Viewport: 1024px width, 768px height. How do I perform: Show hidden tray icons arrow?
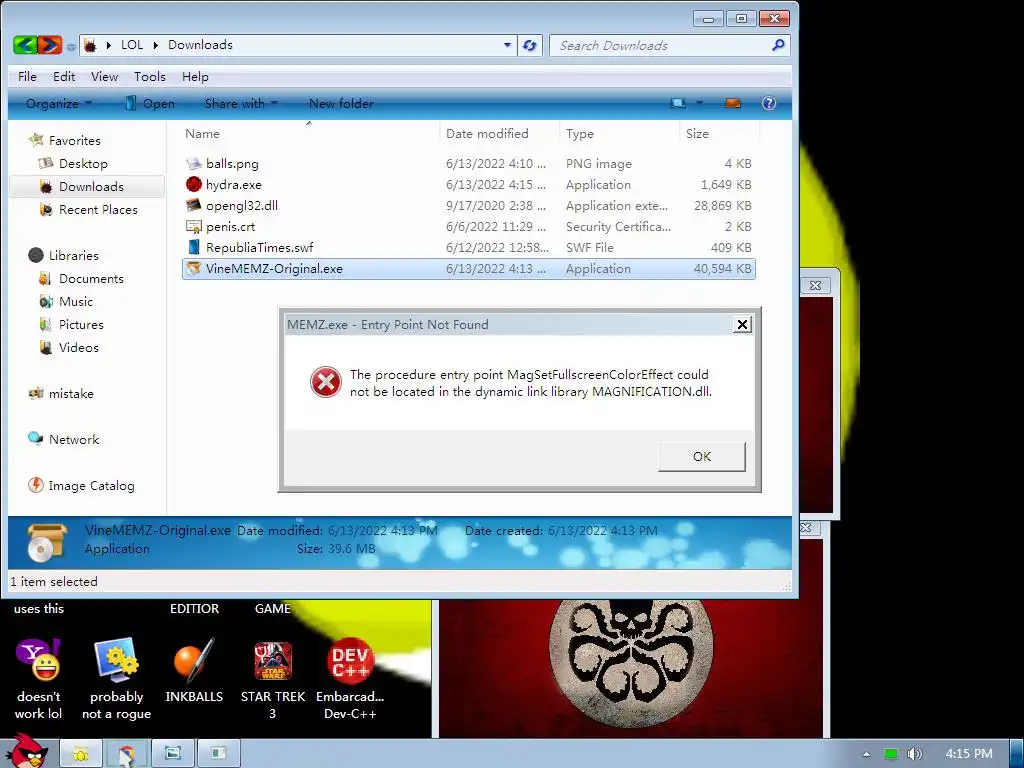(x=866, y=754)
